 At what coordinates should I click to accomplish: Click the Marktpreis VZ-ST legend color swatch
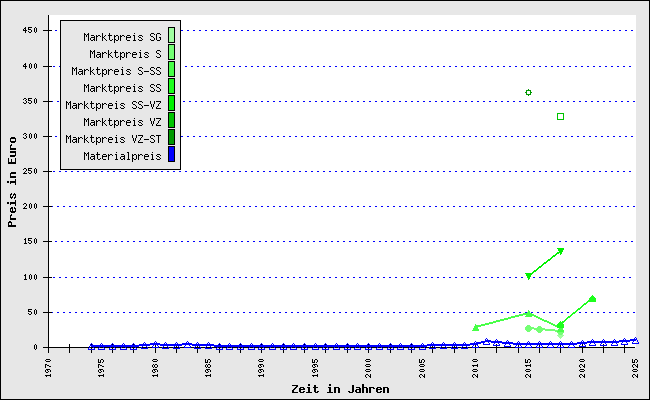(171, 137)
